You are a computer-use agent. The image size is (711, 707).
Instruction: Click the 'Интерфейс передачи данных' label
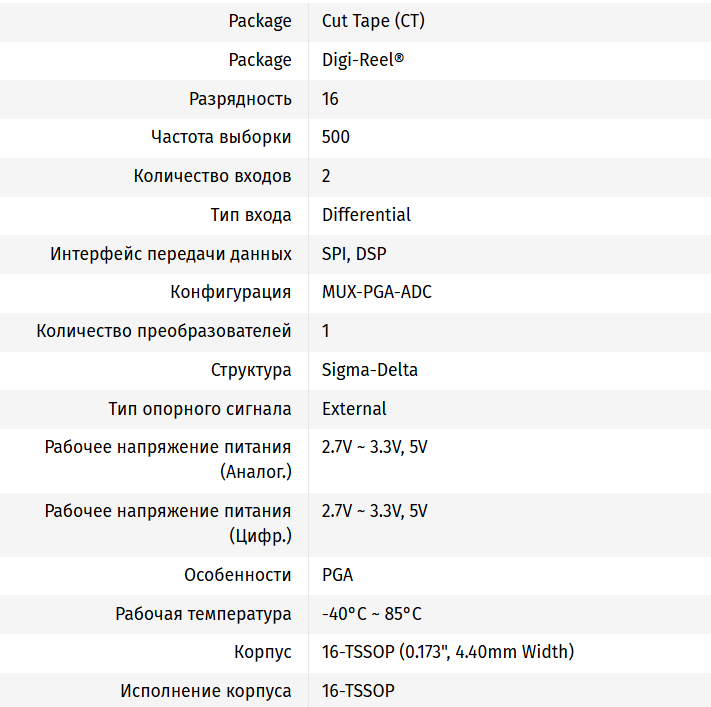coord(171,254)
